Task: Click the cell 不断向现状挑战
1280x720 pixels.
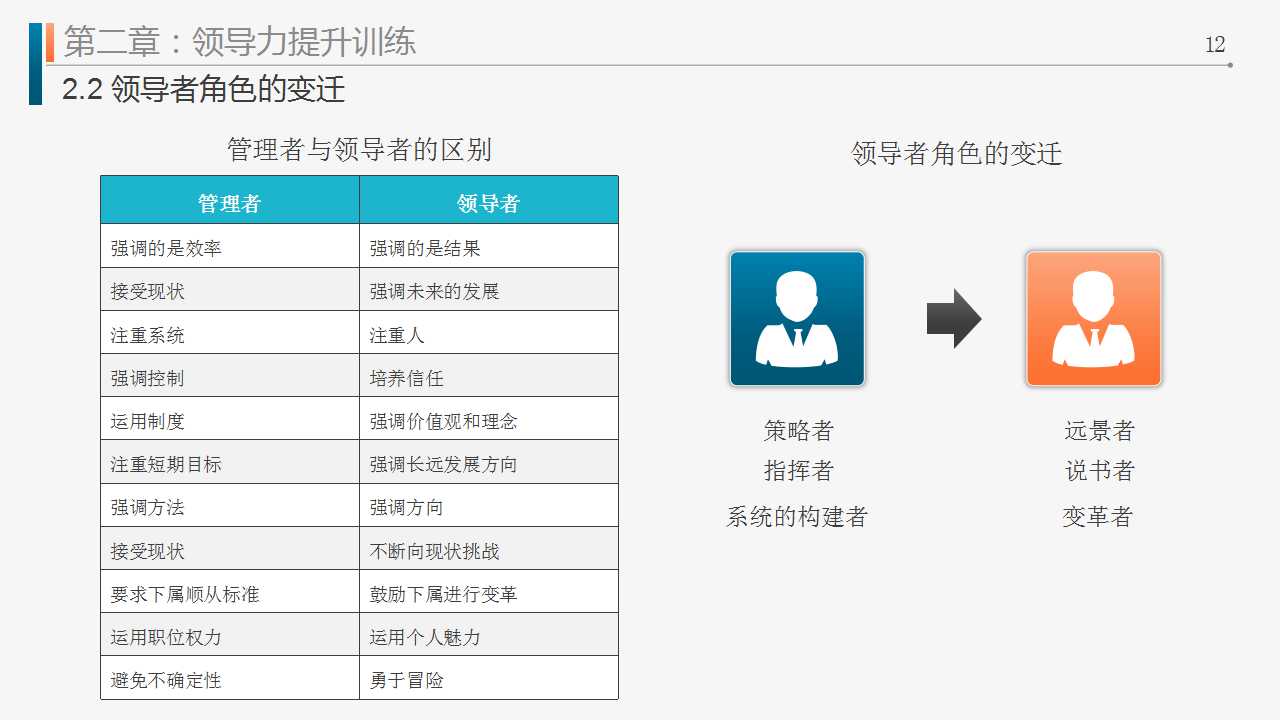Action: point(489,548)
